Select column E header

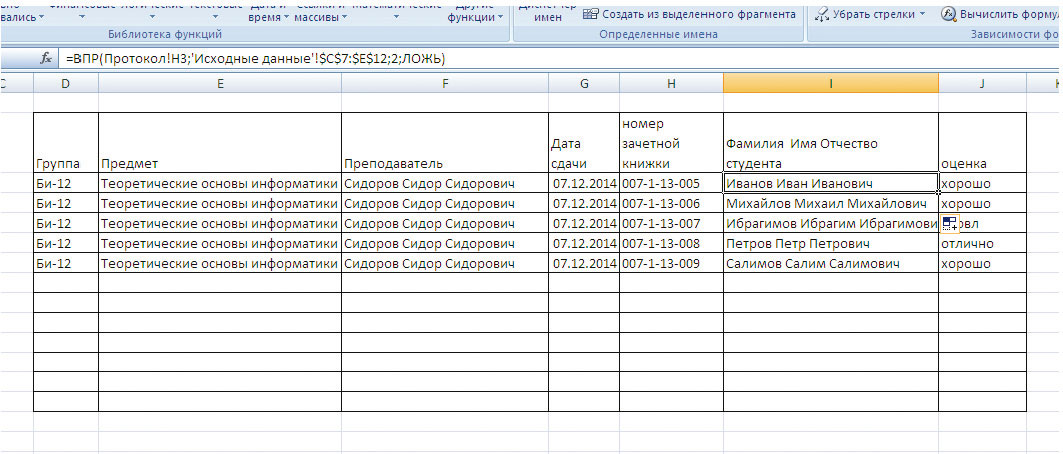[x=220, y=83]
